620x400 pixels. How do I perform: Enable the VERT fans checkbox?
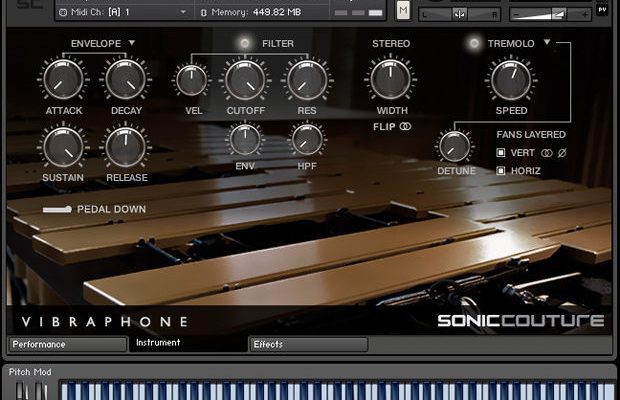click(x=501, y=153)
